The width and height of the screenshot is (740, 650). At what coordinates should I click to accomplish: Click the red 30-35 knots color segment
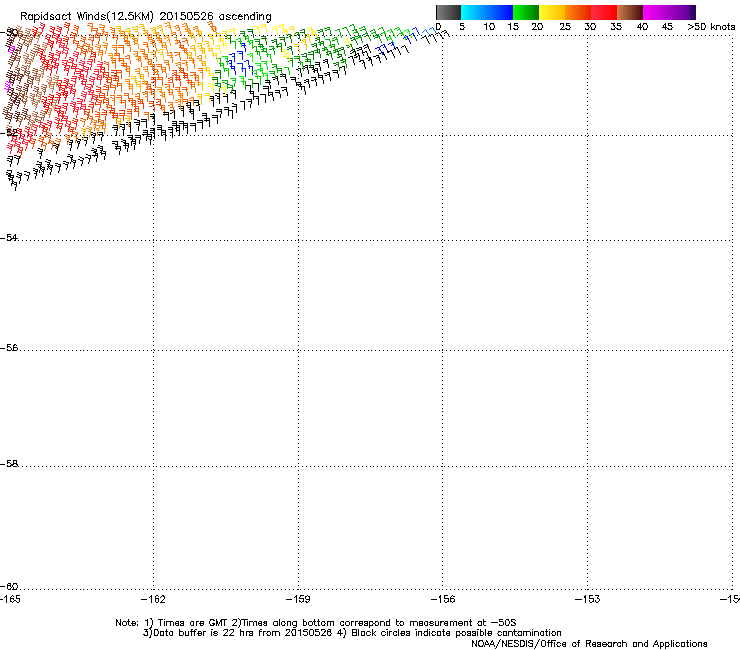[x=604, y=12]
